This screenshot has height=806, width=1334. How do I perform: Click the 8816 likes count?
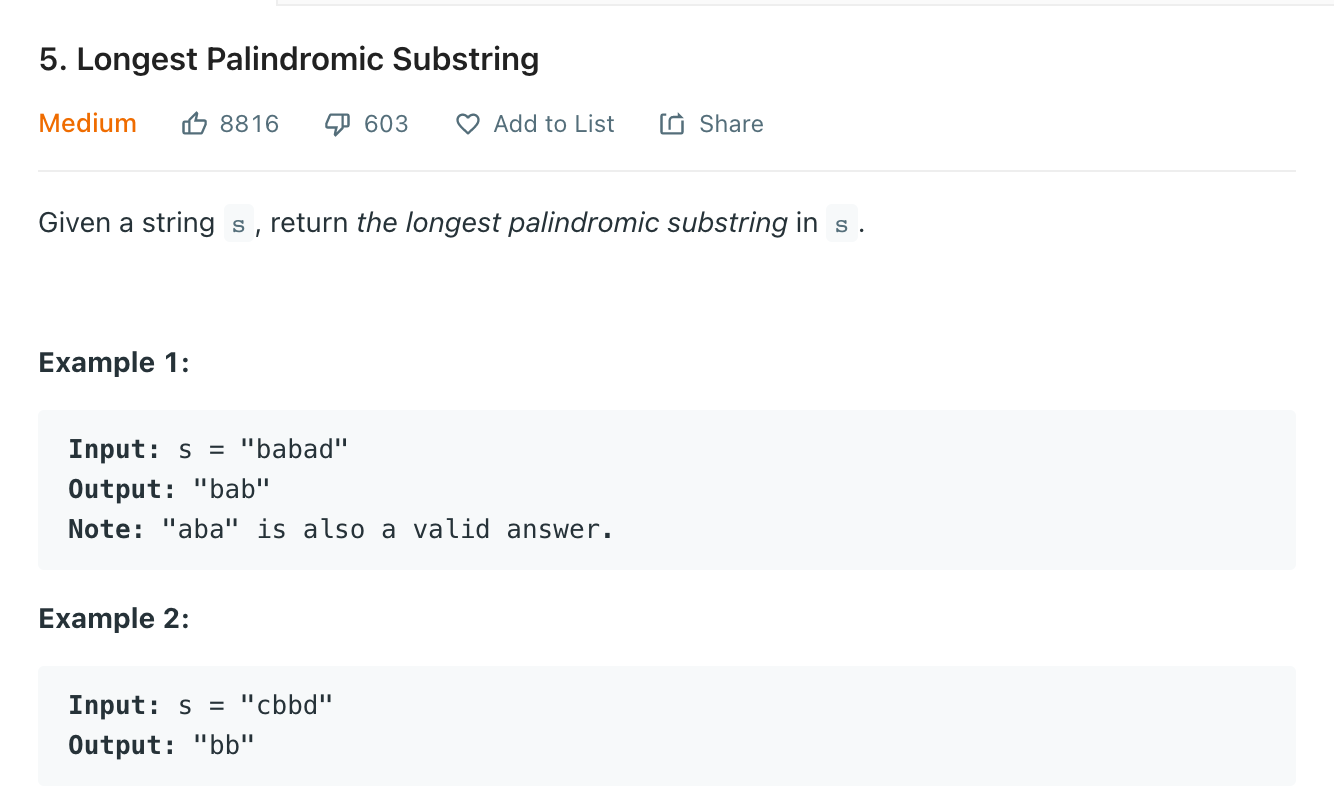pyautogui.click(x=249, y=124)
